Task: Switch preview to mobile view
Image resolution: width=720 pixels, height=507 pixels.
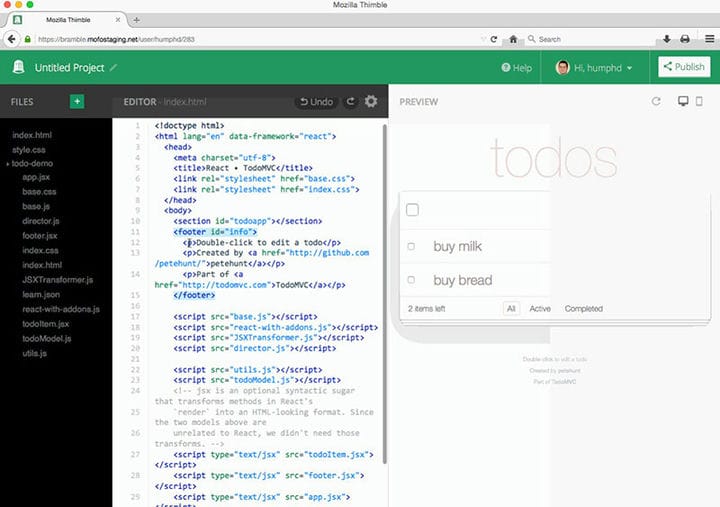Action: click(699, 101)
